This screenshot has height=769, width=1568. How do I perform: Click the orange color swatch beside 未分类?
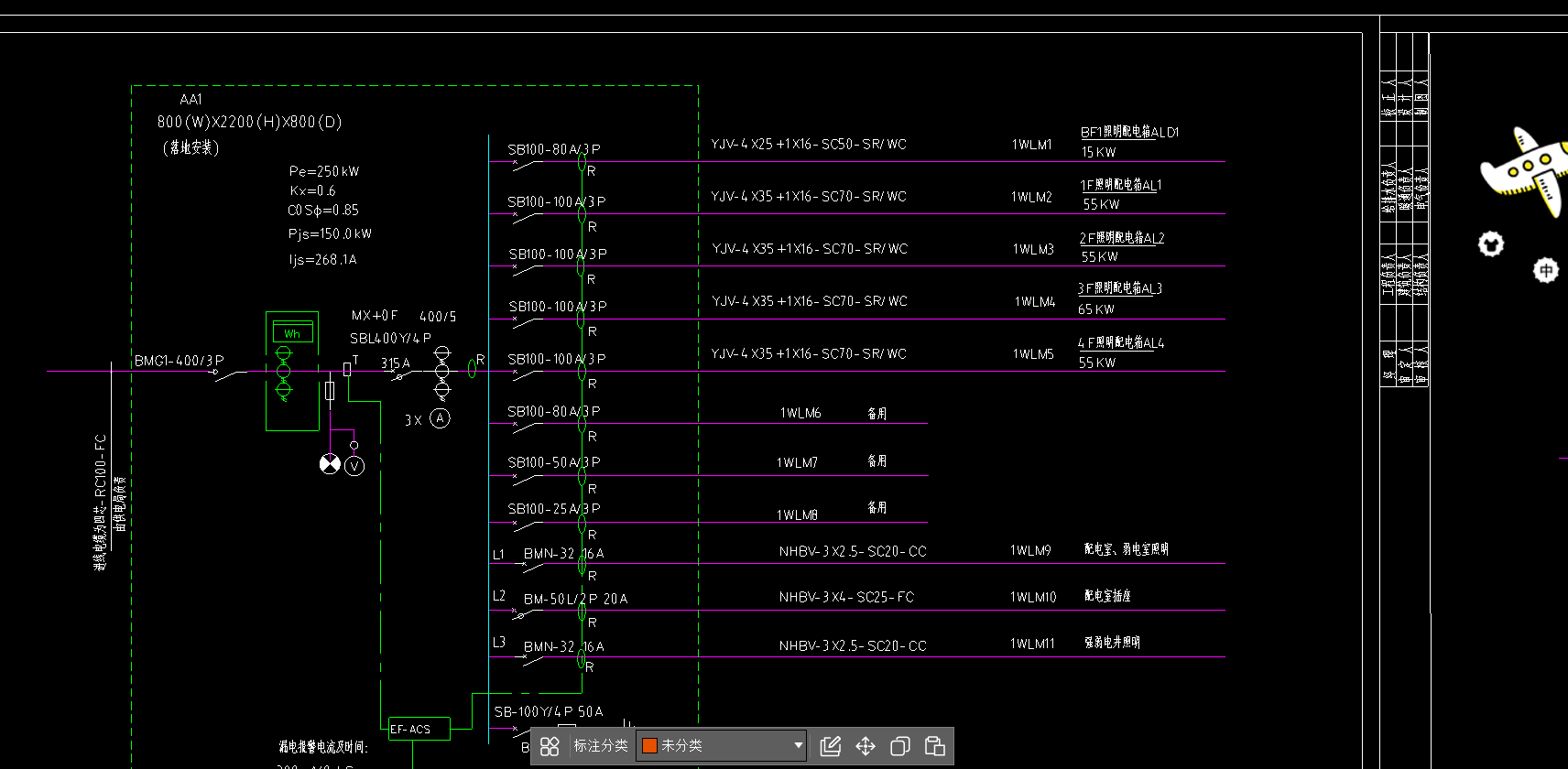click(x=649, y=746)
